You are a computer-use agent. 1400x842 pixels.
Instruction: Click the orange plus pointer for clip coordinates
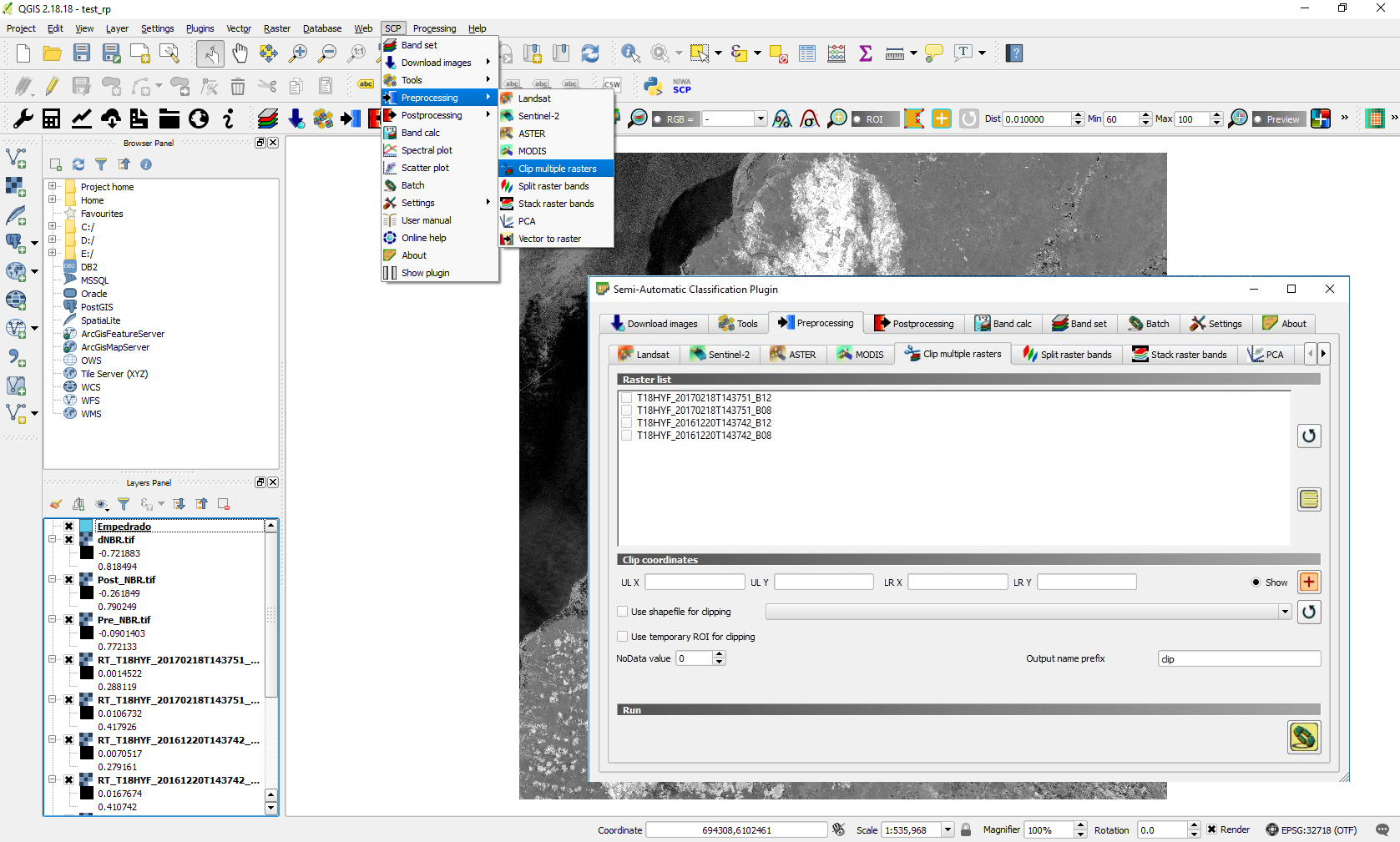click(x=1308, y=582)
